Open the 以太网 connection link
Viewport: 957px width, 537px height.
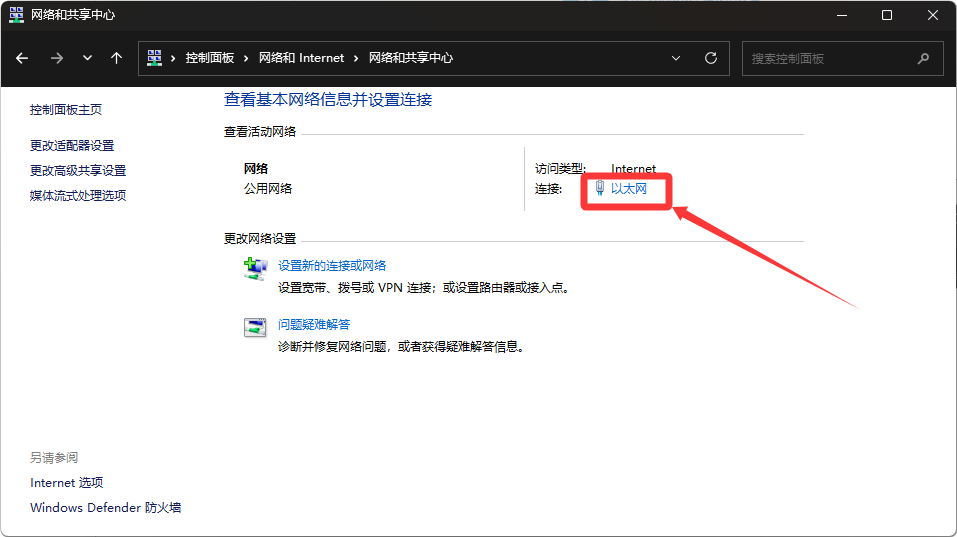click(x=629, y=188)
